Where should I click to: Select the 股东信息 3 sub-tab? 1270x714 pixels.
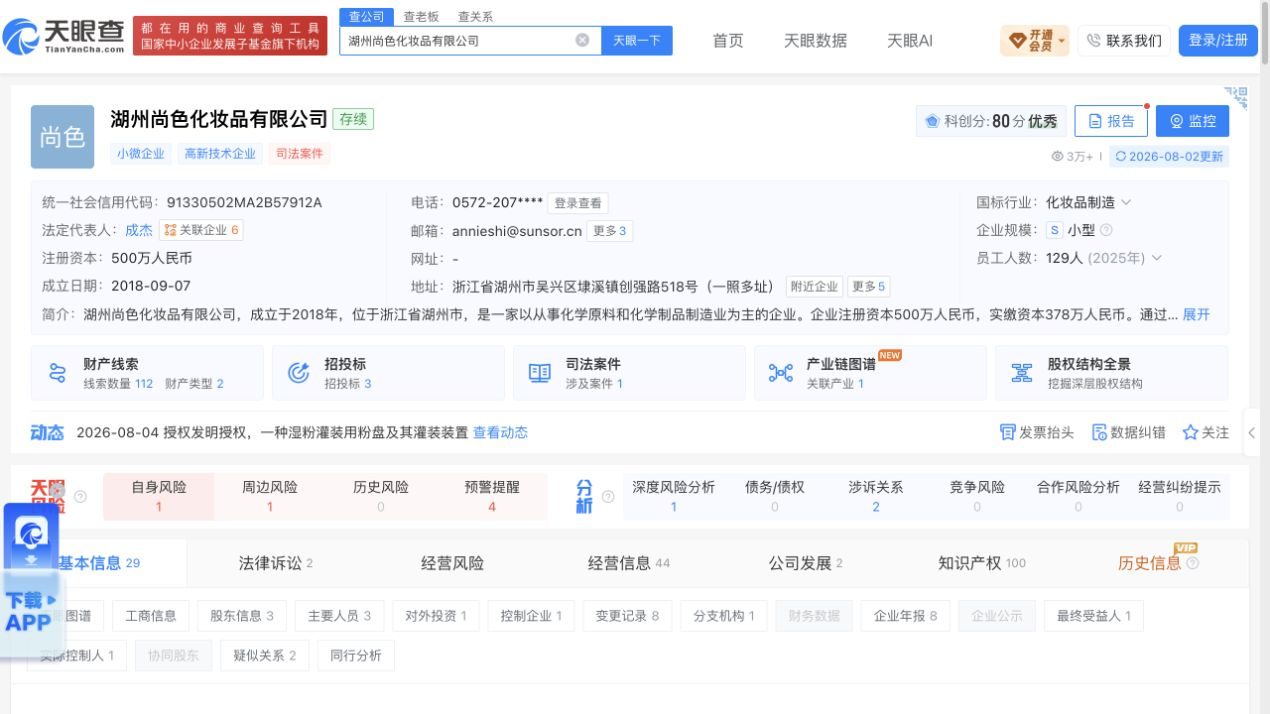coord(241,616)
